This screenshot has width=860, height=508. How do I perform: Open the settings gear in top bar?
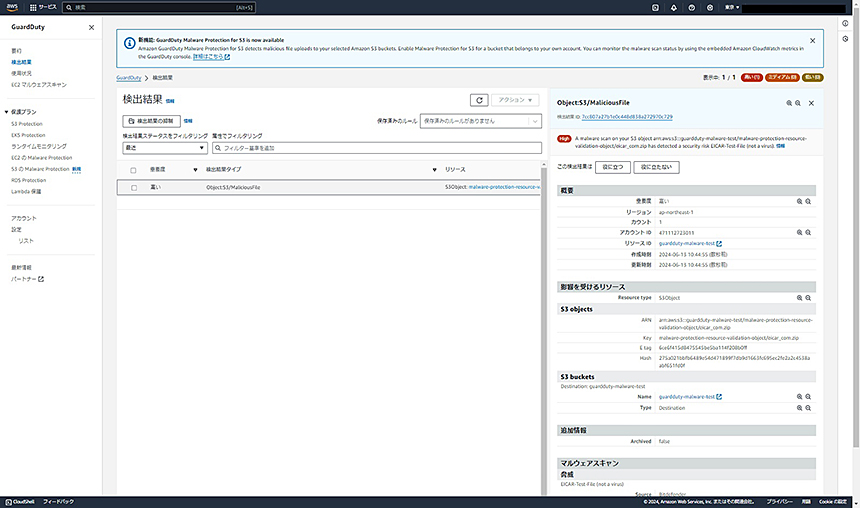710,8
